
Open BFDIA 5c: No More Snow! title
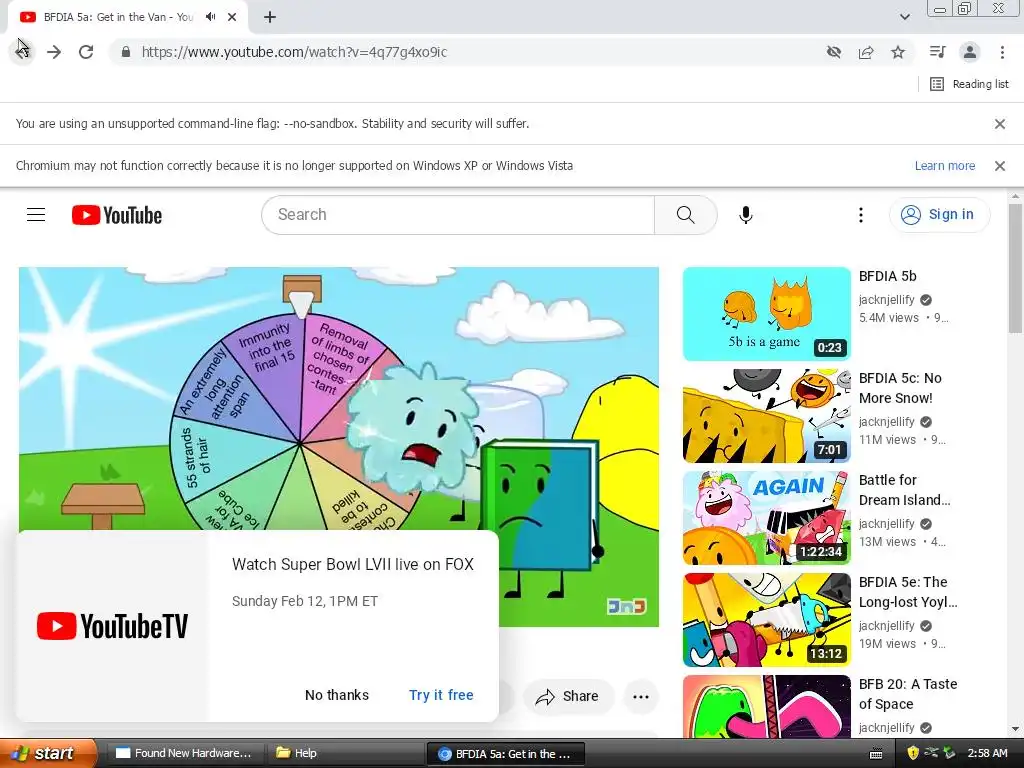tap(900, 388)
